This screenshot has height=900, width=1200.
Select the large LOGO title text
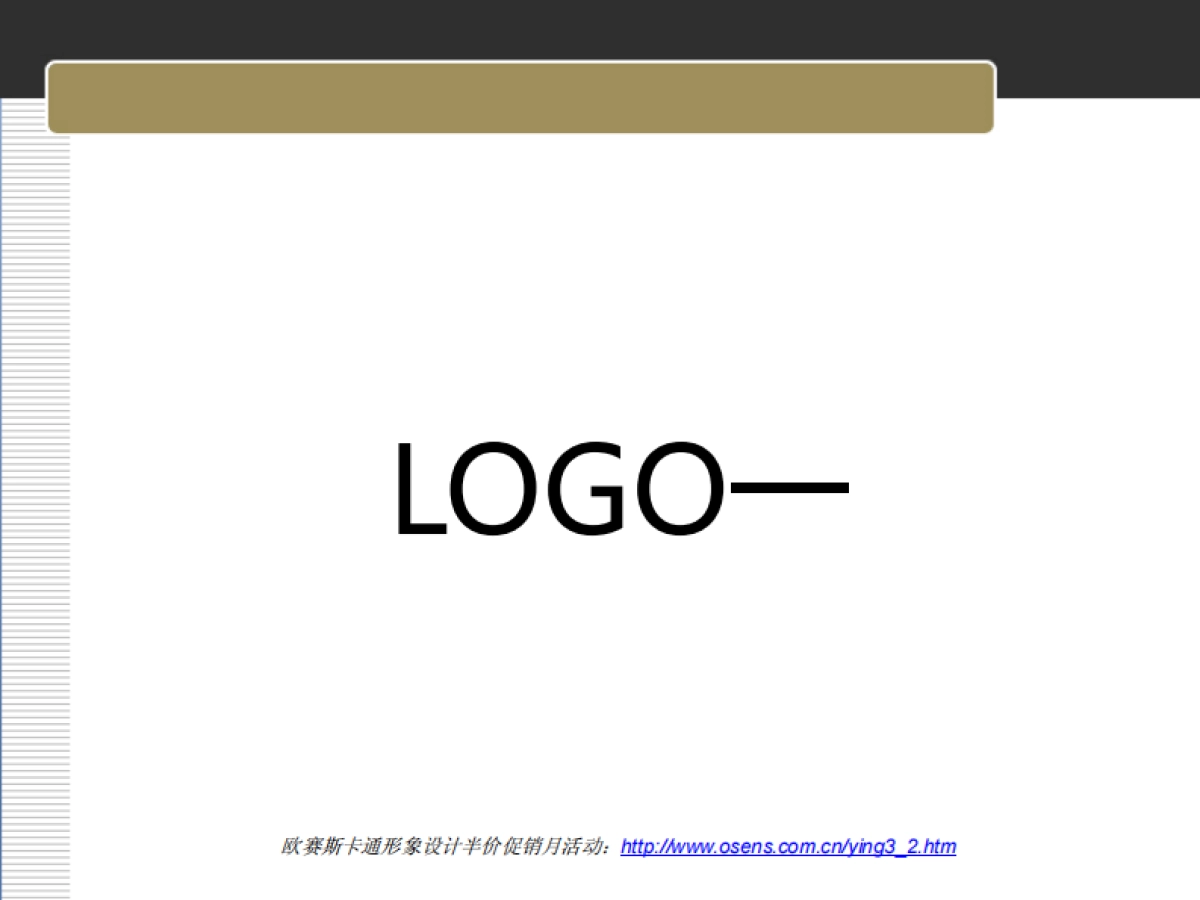[x=620, y=490]
